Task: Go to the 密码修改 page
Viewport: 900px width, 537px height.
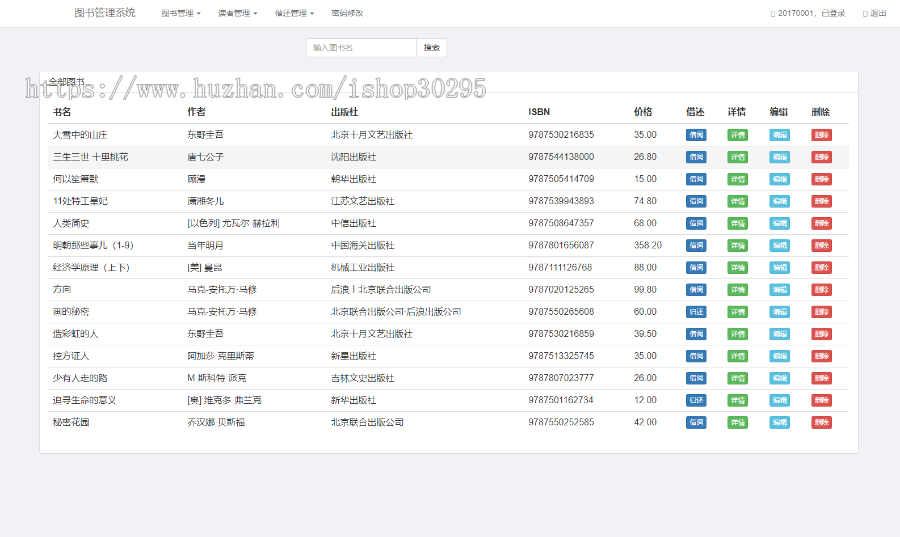Action: (x=347, y=13)
